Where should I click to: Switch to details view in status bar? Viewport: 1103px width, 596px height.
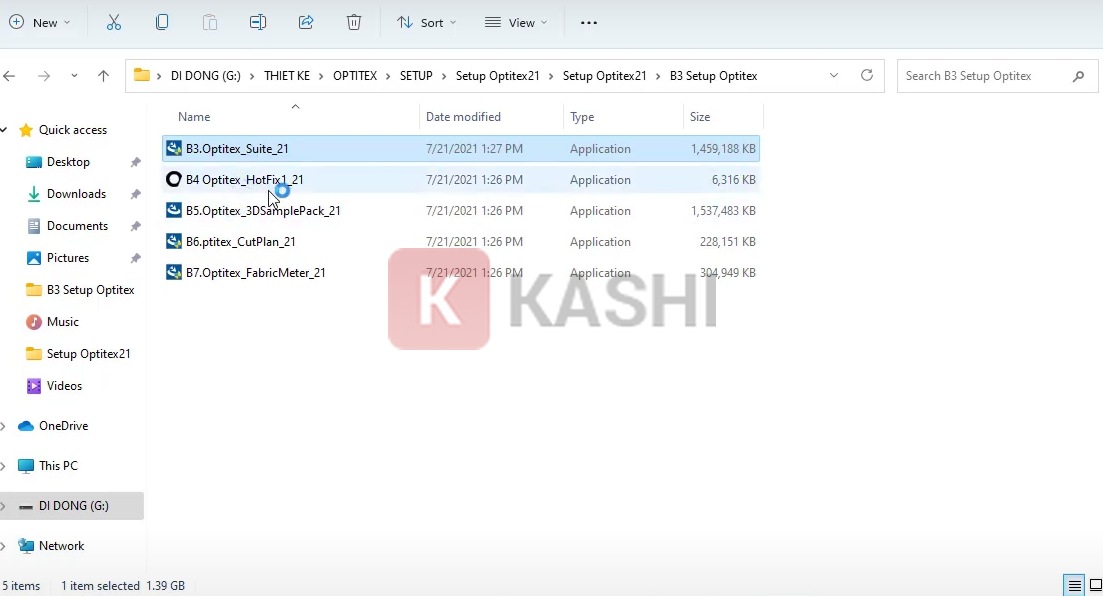1073,584
